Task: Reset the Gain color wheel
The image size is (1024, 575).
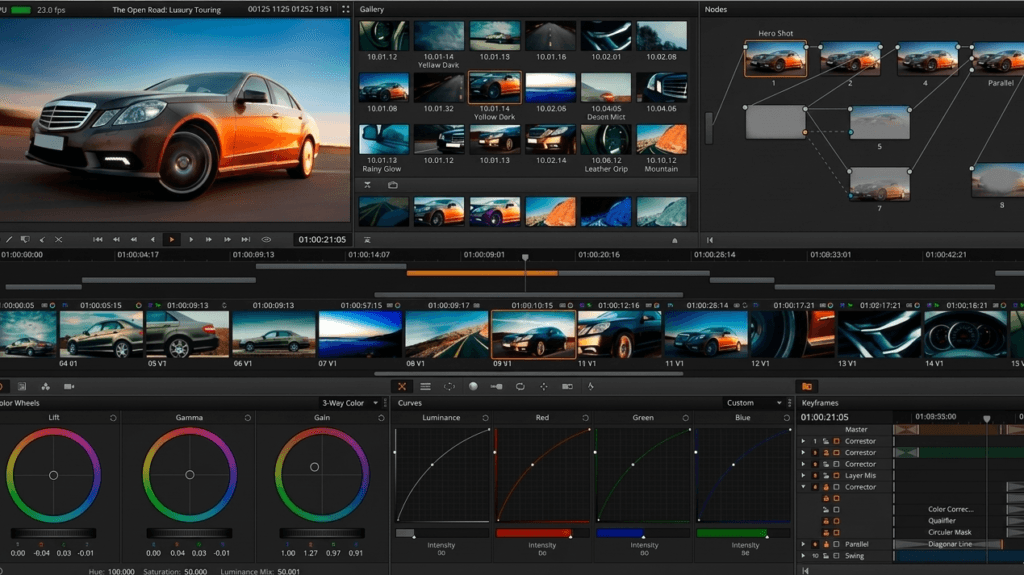Action: coord(381,418)
